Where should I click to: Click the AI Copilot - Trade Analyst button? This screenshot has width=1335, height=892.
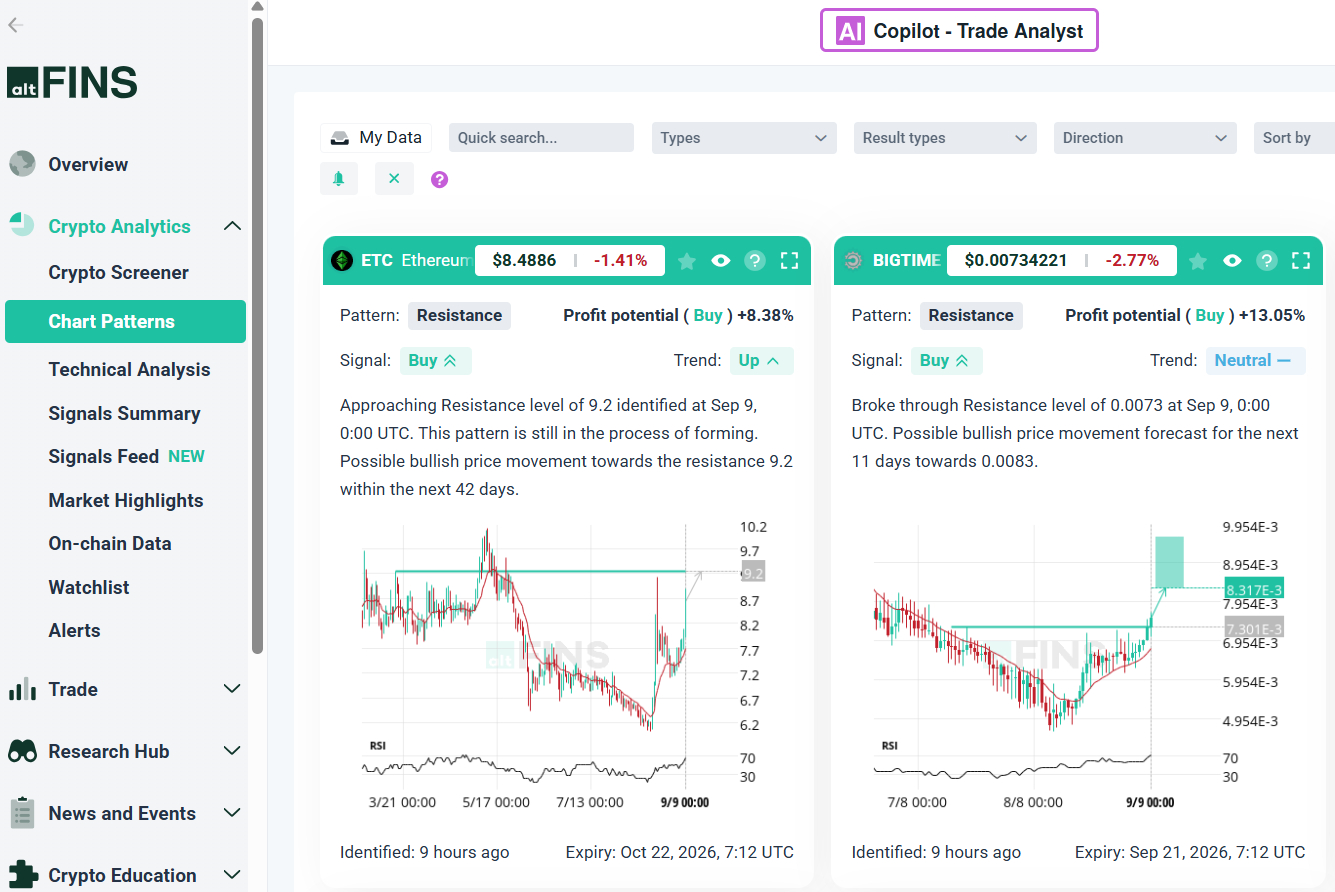tap(959, 31)
